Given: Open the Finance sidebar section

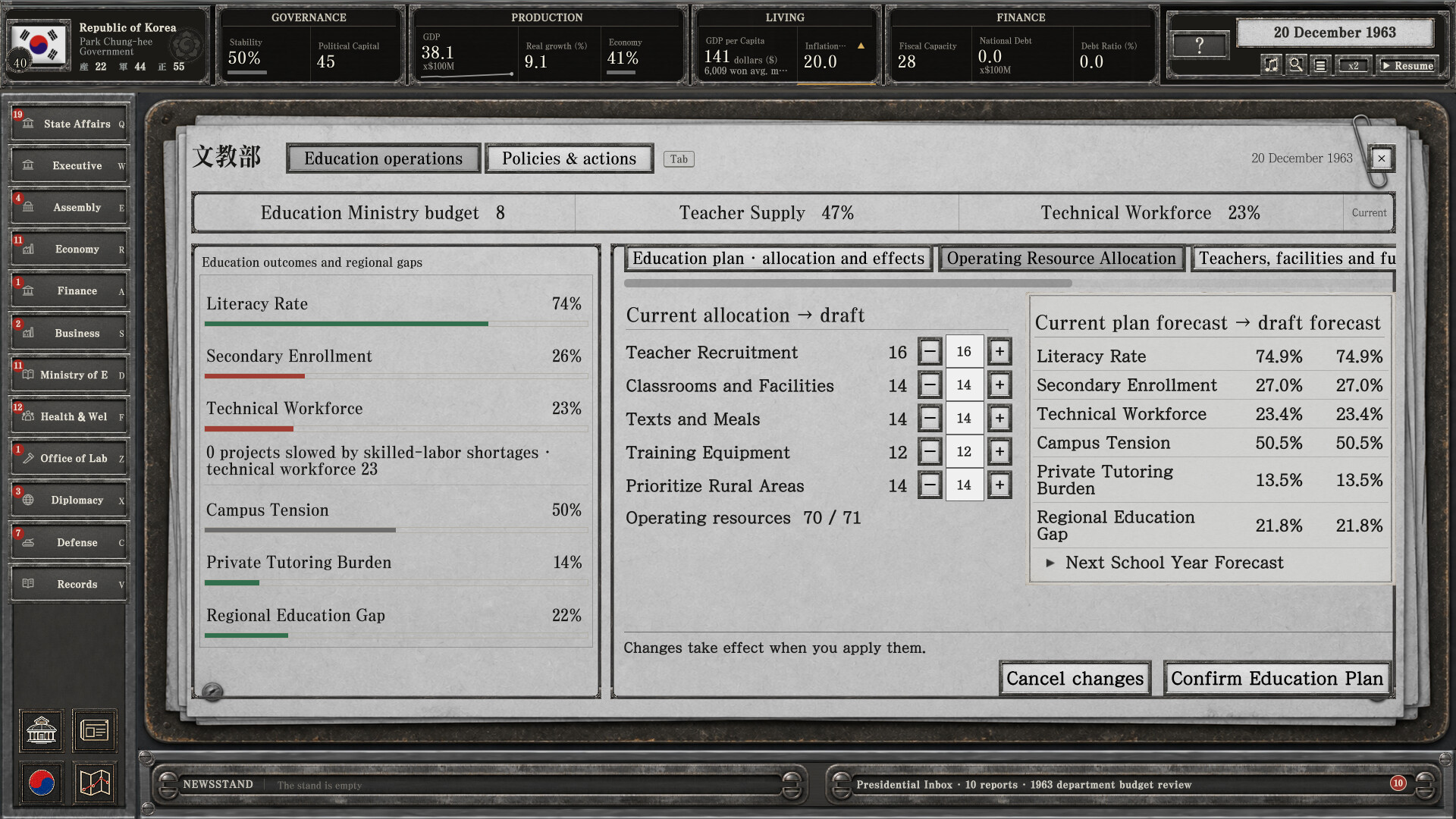Looking at the screenshot, I should (x=69, y=290).
